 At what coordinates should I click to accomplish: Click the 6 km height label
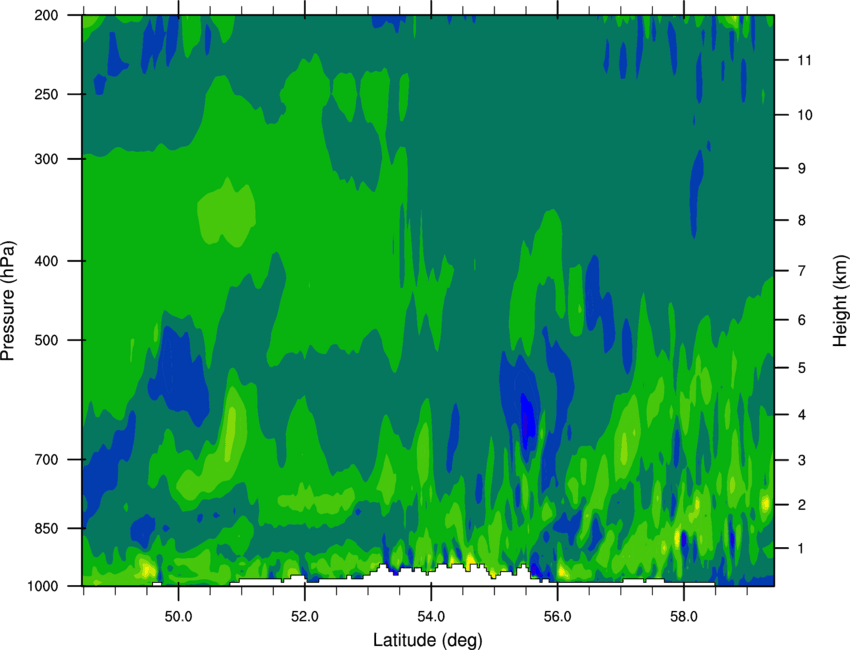(802, 320)
